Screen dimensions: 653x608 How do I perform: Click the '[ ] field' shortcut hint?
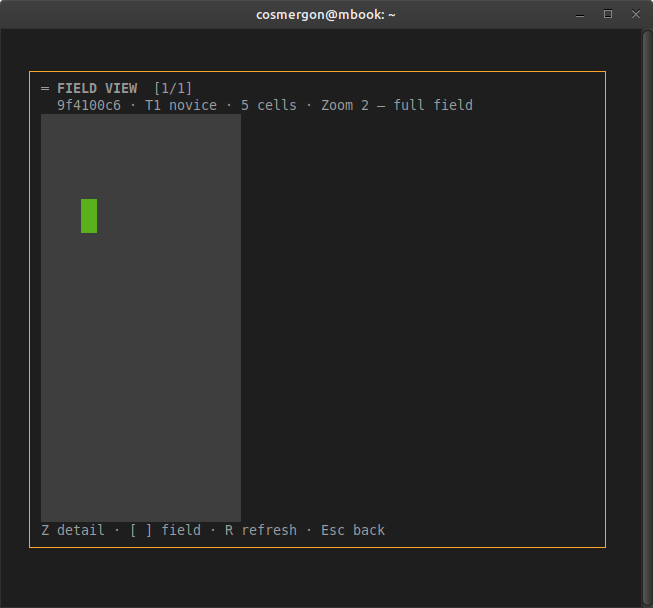point(165,530)
